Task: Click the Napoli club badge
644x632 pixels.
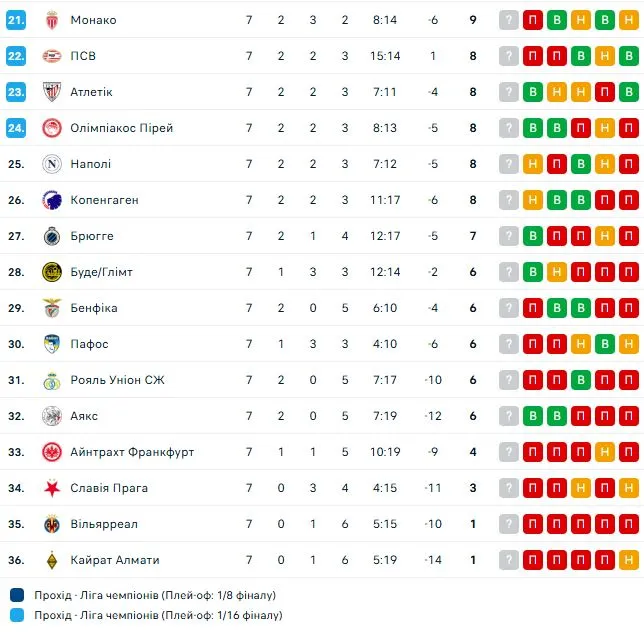Action: click(x=52, y=164)
